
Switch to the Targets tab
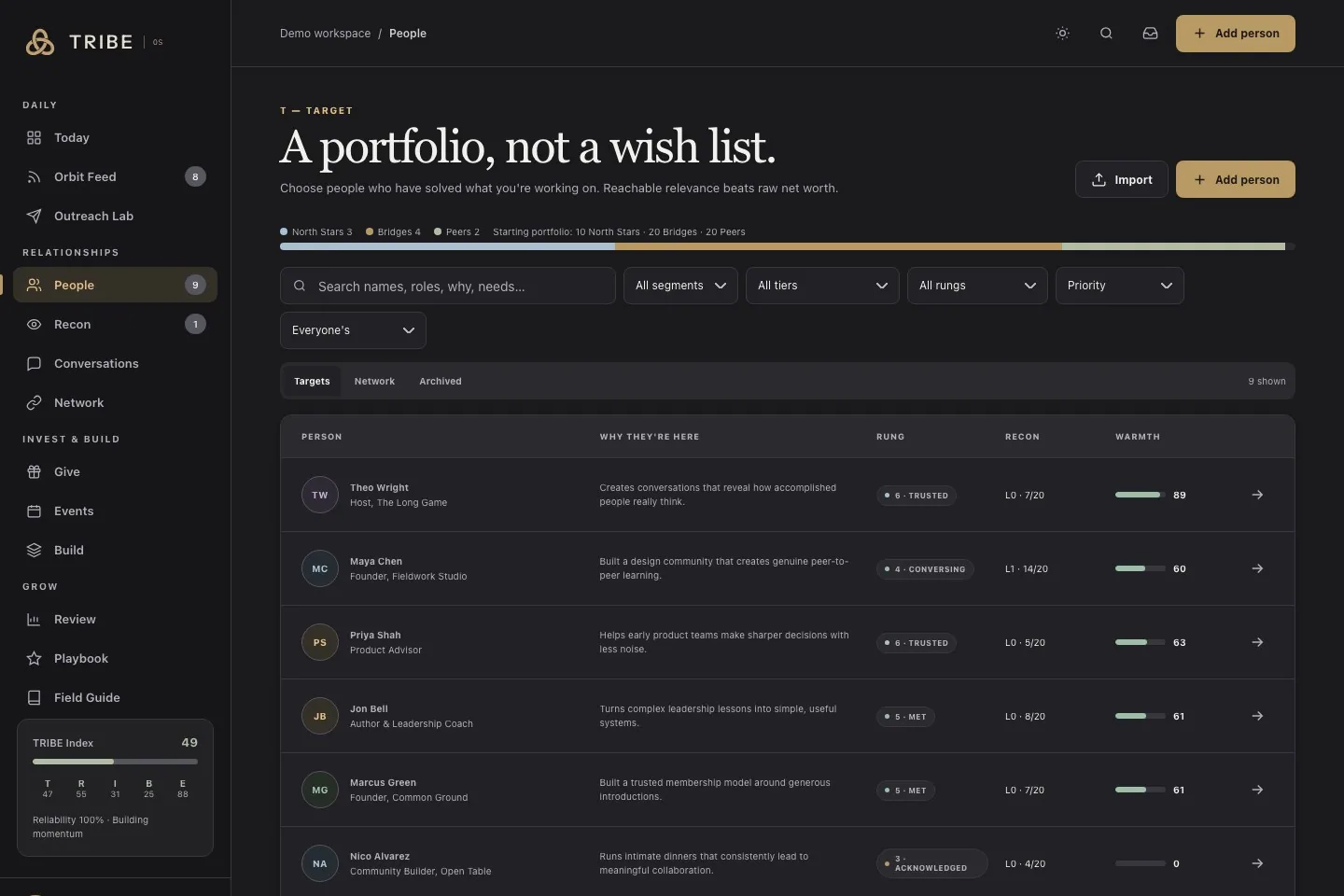pyautogui.click(x=312, y=381)
